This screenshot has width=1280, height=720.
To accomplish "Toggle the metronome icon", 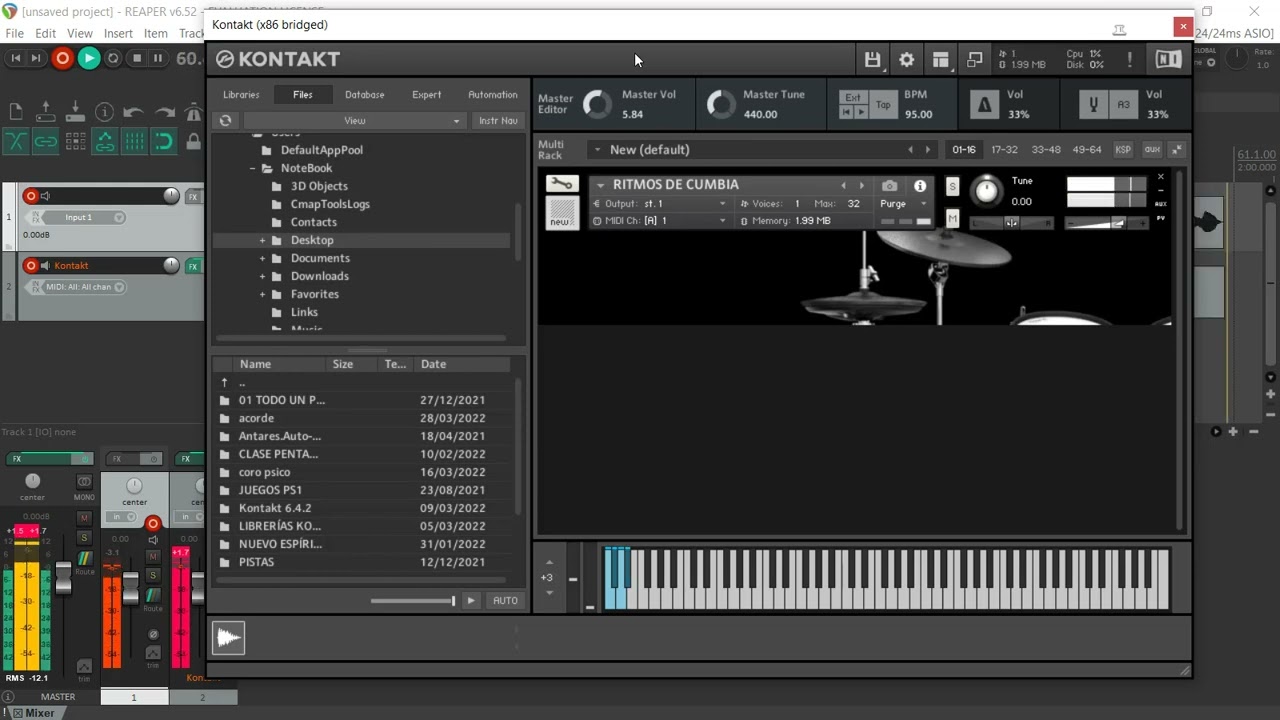I will coord(985,104).
